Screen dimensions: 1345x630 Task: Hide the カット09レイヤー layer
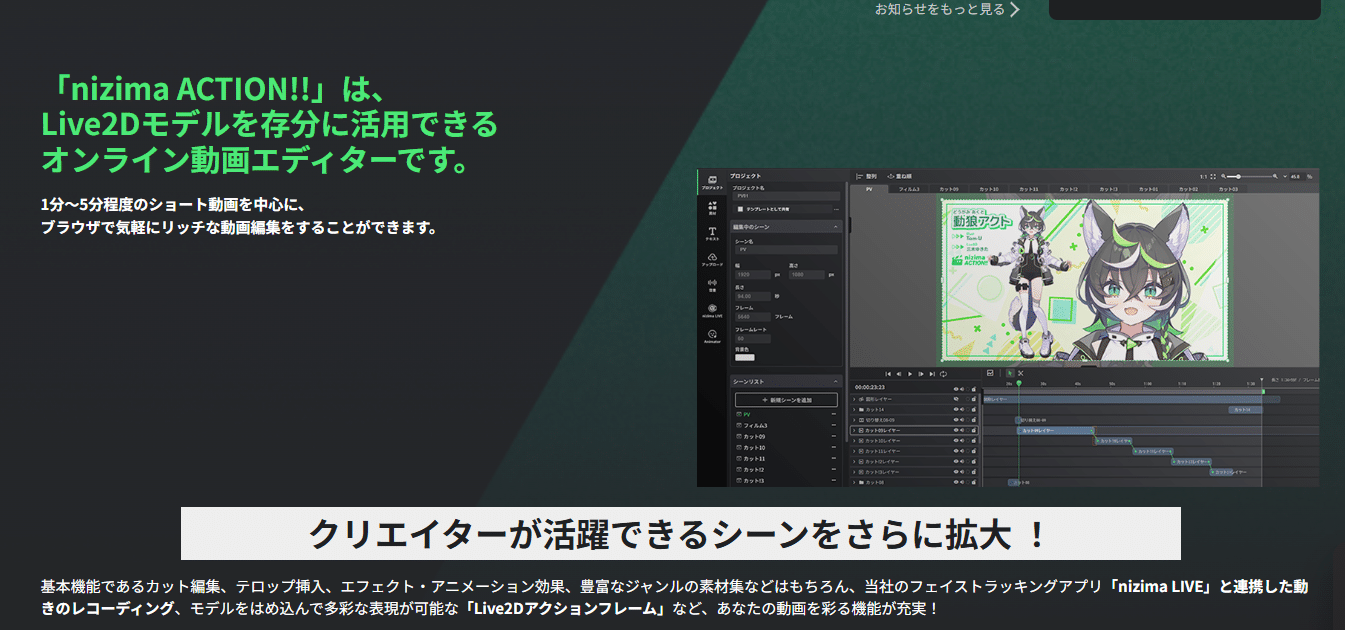pos(956,430)
